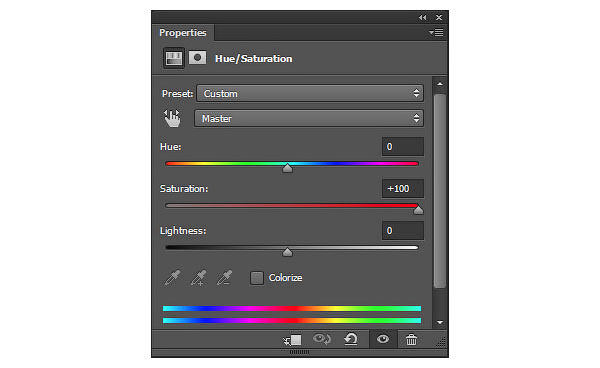Toggle layer visibility eye icon
600x368 pixels.
tap(383, 339)
